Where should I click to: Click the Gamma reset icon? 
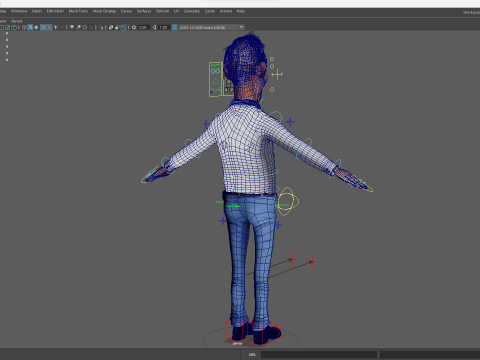tap(154, 27)
